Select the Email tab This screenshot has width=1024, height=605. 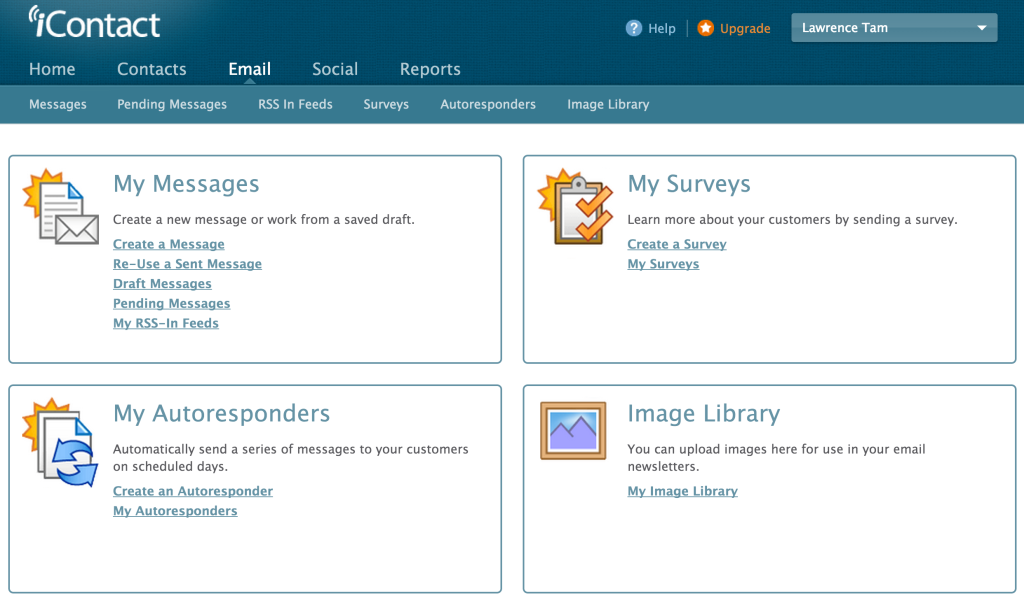click(x=249, y=69)
